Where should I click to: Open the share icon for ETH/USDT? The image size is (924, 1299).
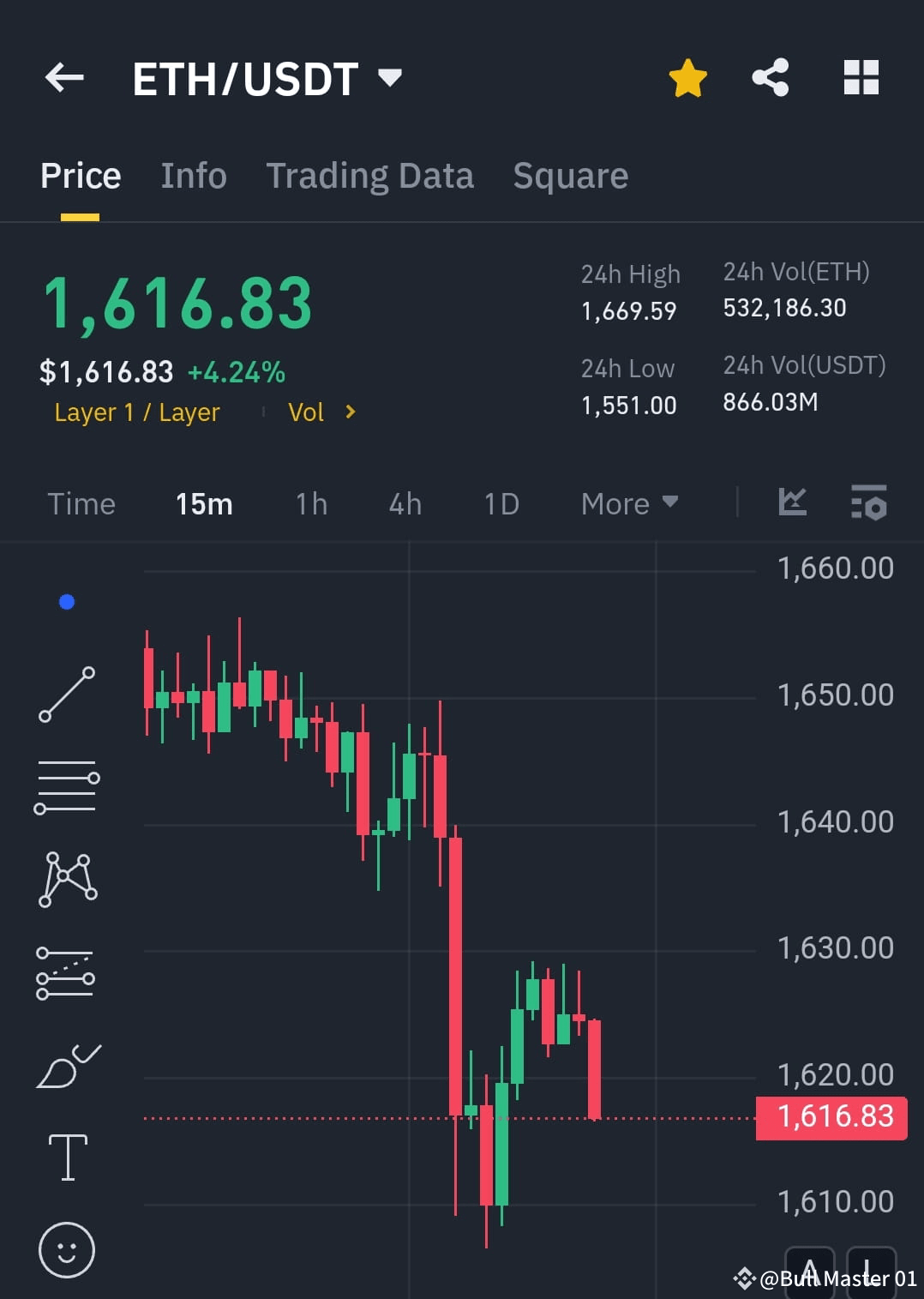pyautogui.click(x=770, y=77)
